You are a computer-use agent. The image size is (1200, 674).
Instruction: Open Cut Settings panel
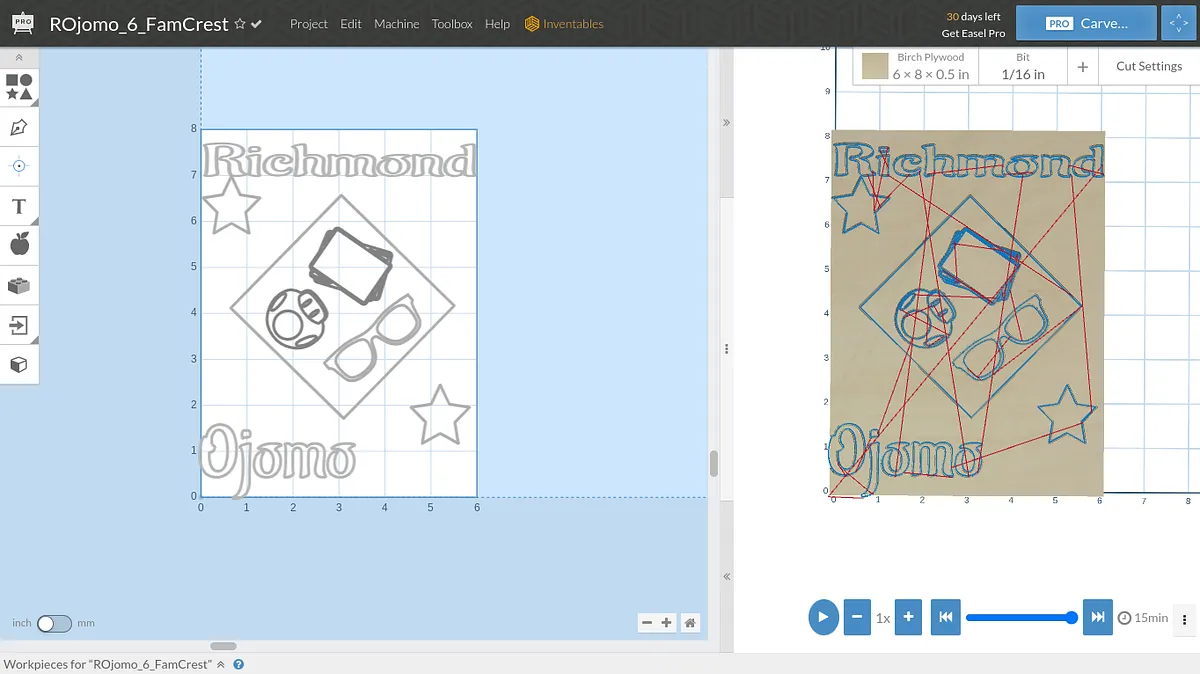(x=1148, y=66)
